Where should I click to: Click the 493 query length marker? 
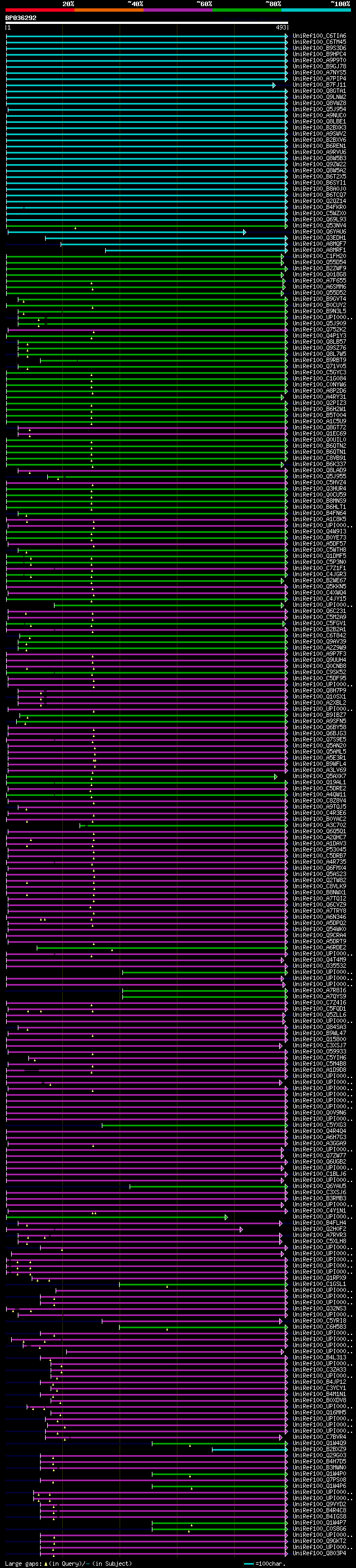[281, 27]
